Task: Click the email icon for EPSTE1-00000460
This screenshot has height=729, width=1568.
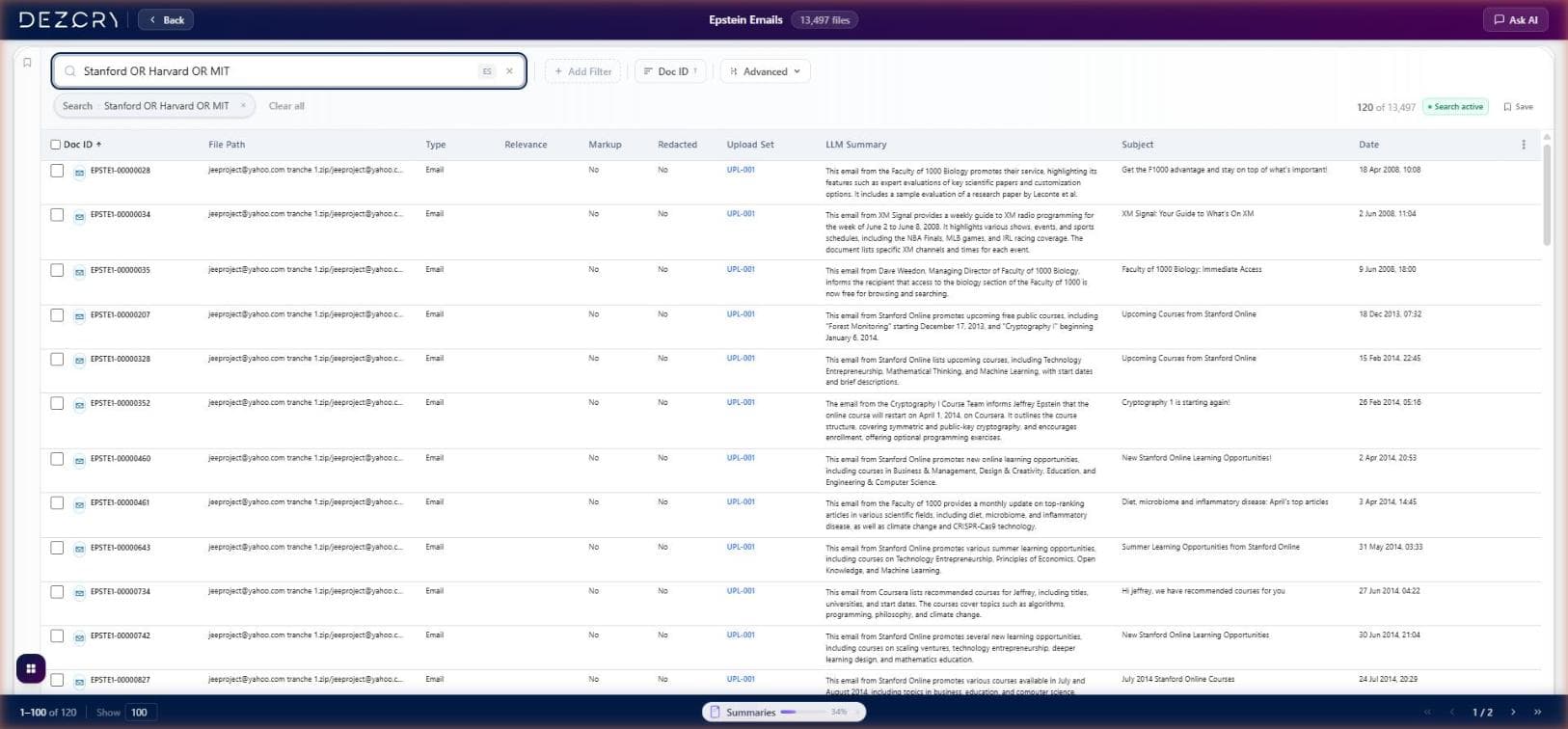Action: [79, 460]
